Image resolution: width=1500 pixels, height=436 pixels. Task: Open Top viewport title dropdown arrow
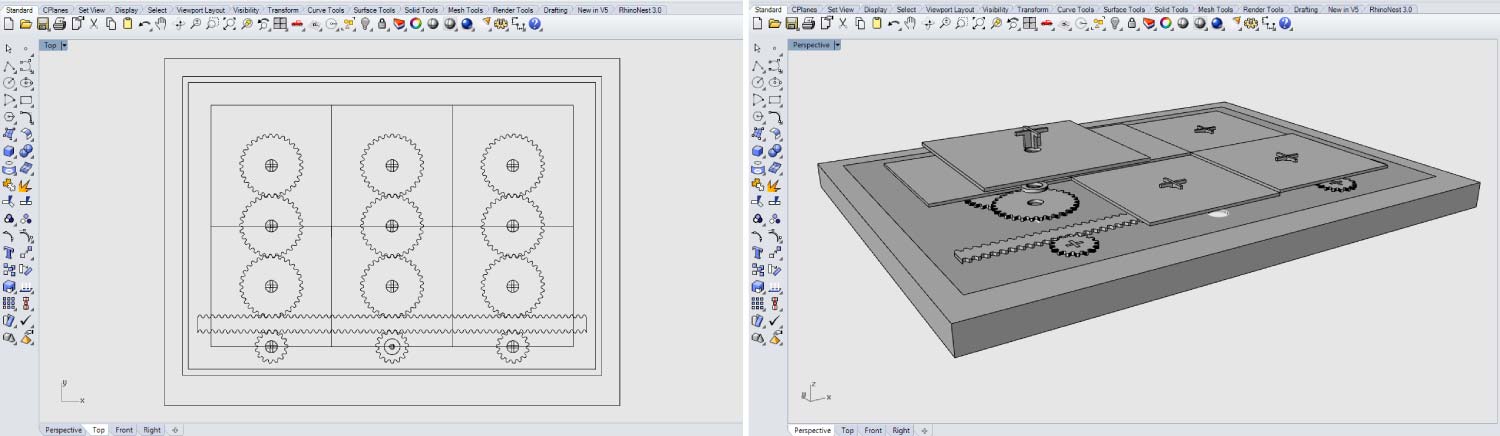click(65, 45)
